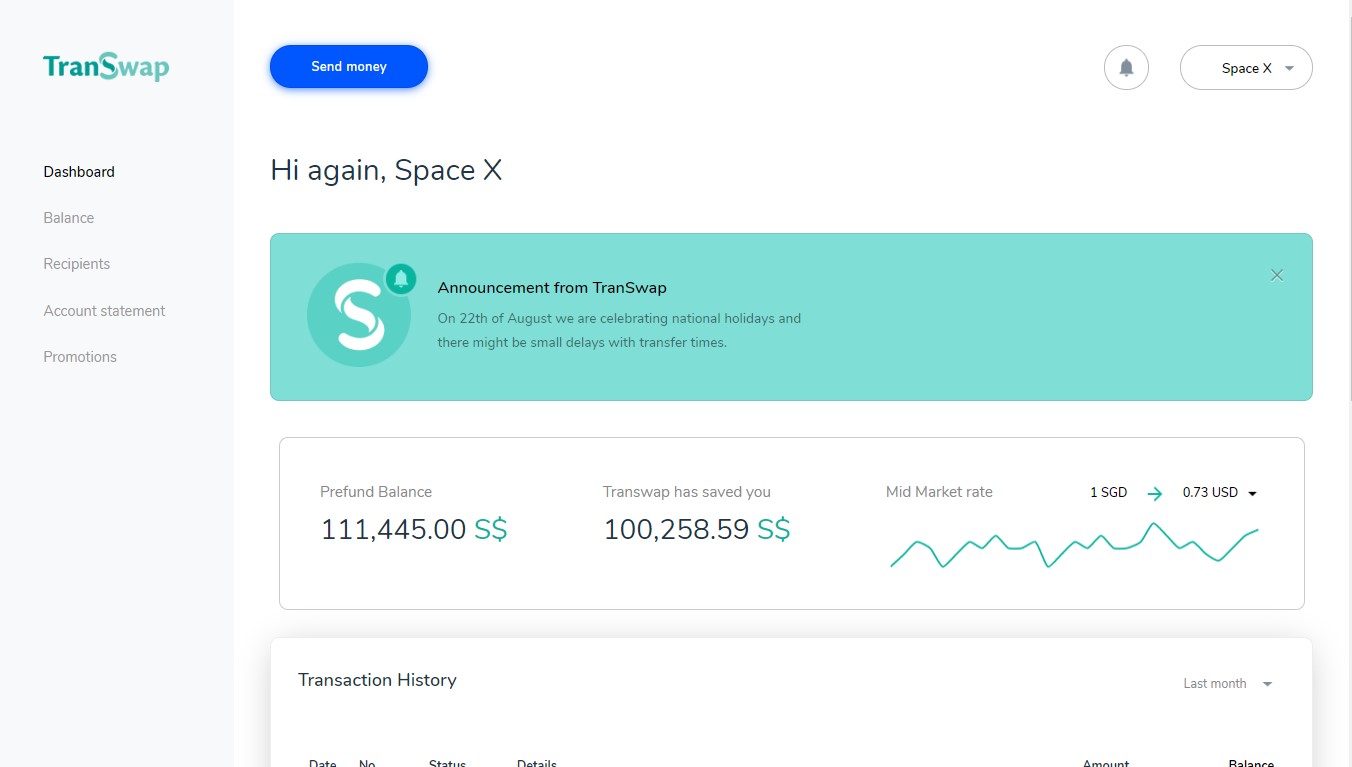Viewport: 1352px width, 767px height.
Task: Click the small bell badge on announcement logo
Action: click(401, 279)
